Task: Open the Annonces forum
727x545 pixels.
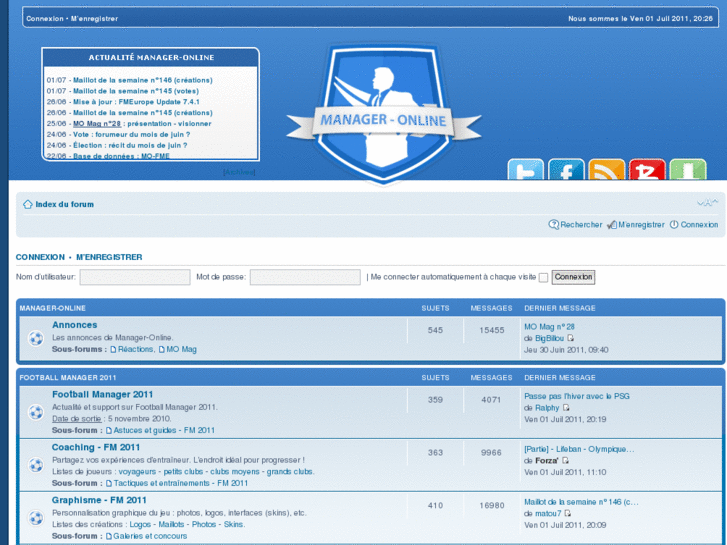Action: pos(75,325)
